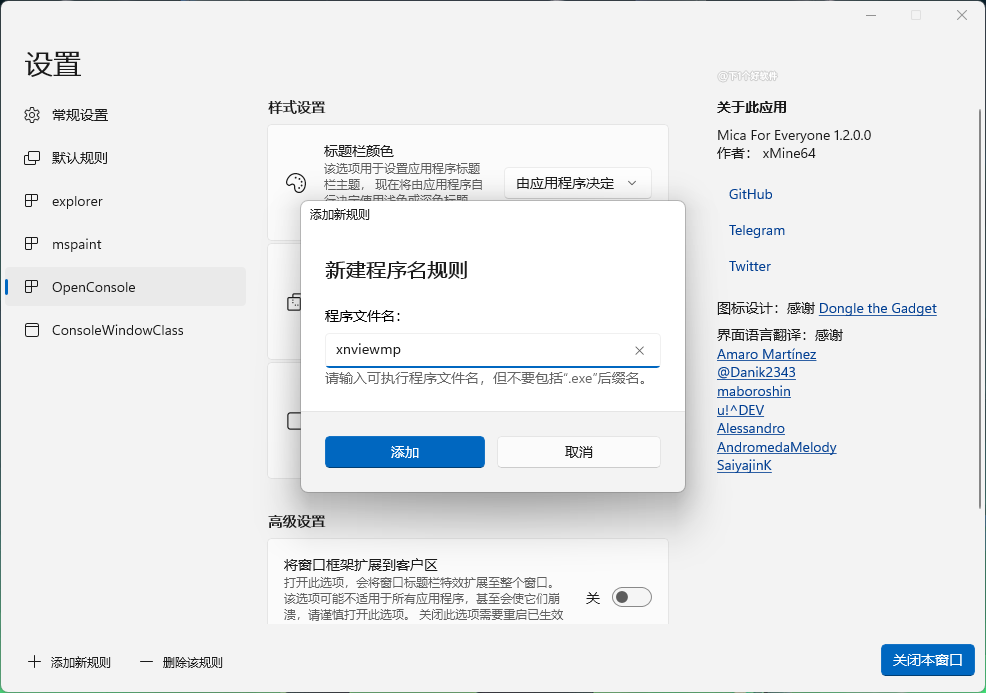Click the explorer rule icon

click(x=32, y=201)
